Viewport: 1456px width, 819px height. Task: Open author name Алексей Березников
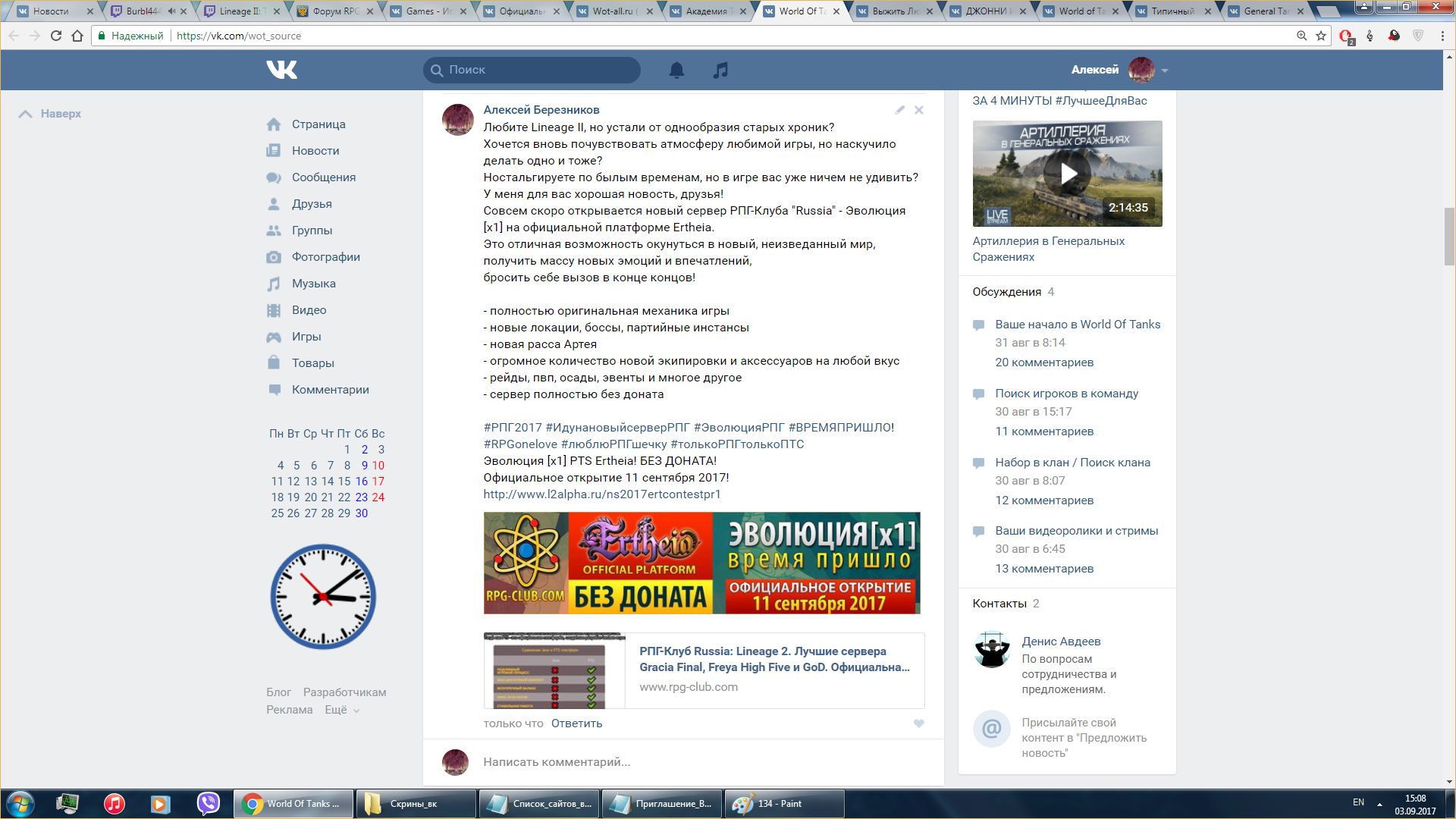(541, 110)
